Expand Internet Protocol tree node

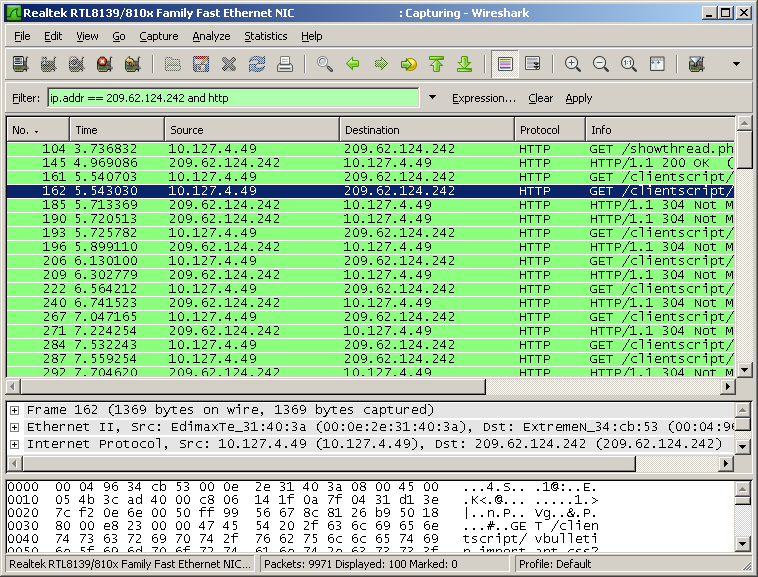click(x=15, y=444)
